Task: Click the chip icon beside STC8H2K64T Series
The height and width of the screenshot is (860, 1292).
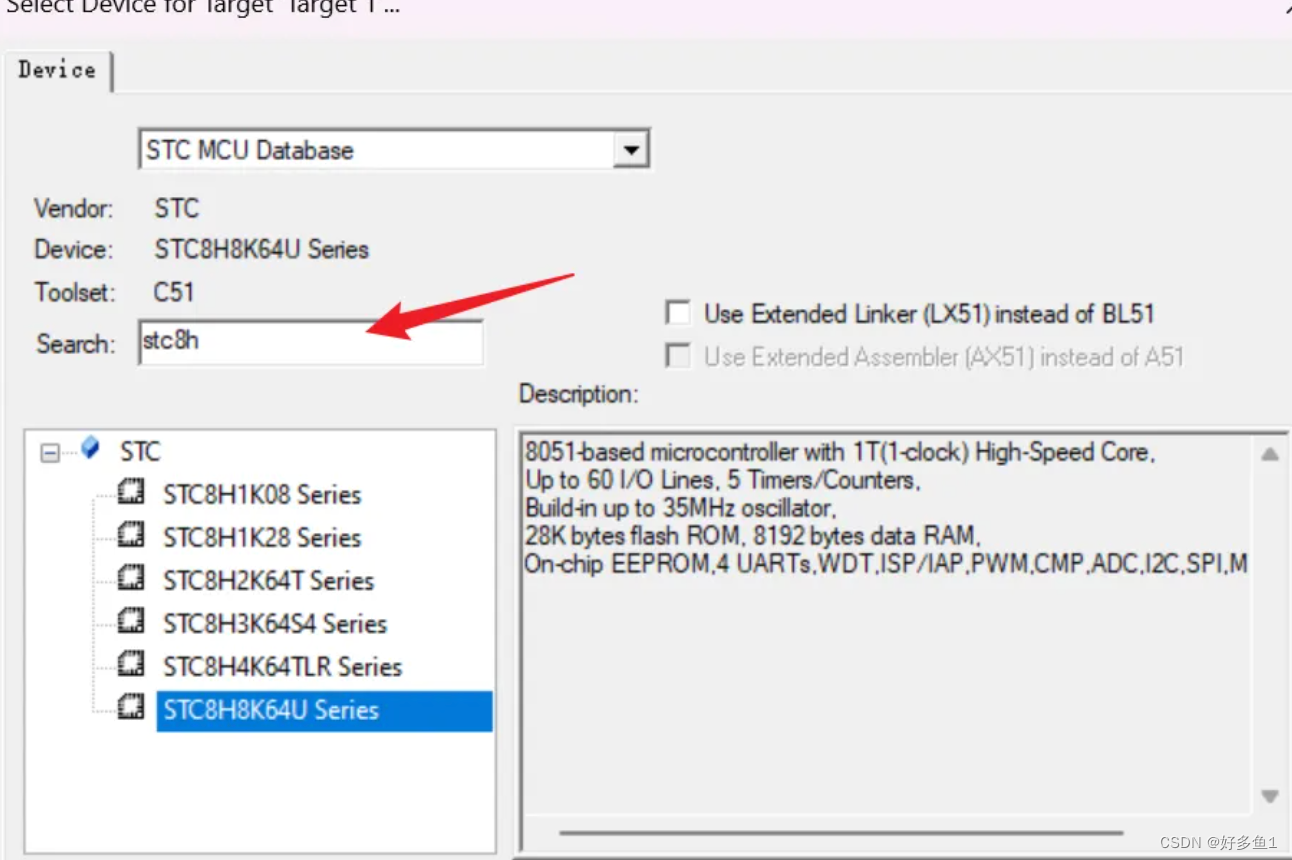Action: [131, 578]
